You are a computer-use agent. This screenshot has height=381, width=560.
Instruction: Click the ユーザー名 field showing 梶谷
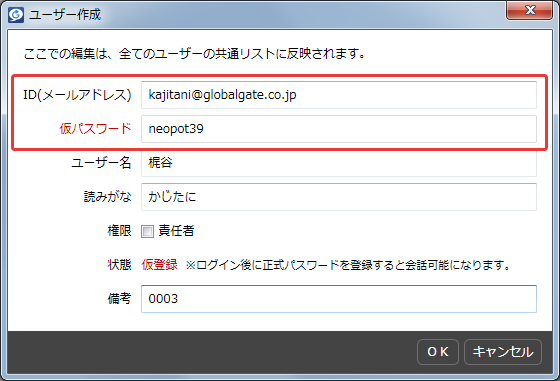[339, 163]
